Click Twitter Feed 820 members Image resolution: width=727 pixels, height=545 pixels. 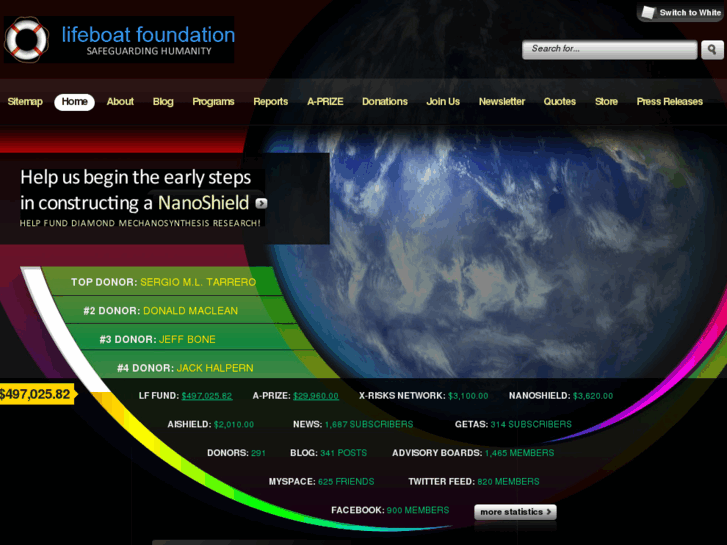pyautogui.click(x=508, y=482)
